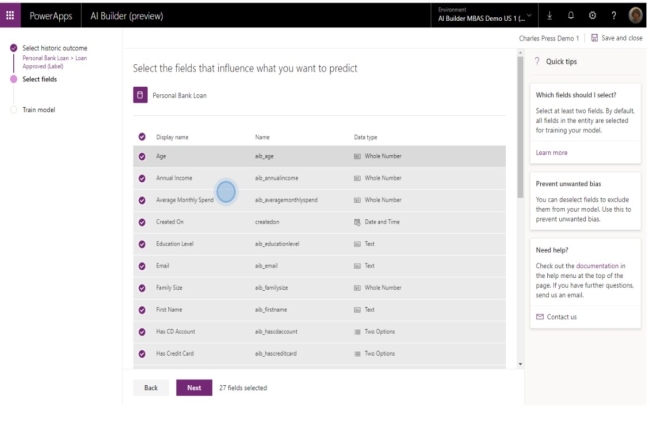Click the createdon name cell
The image size is (650, 433).
click(267, 222)
